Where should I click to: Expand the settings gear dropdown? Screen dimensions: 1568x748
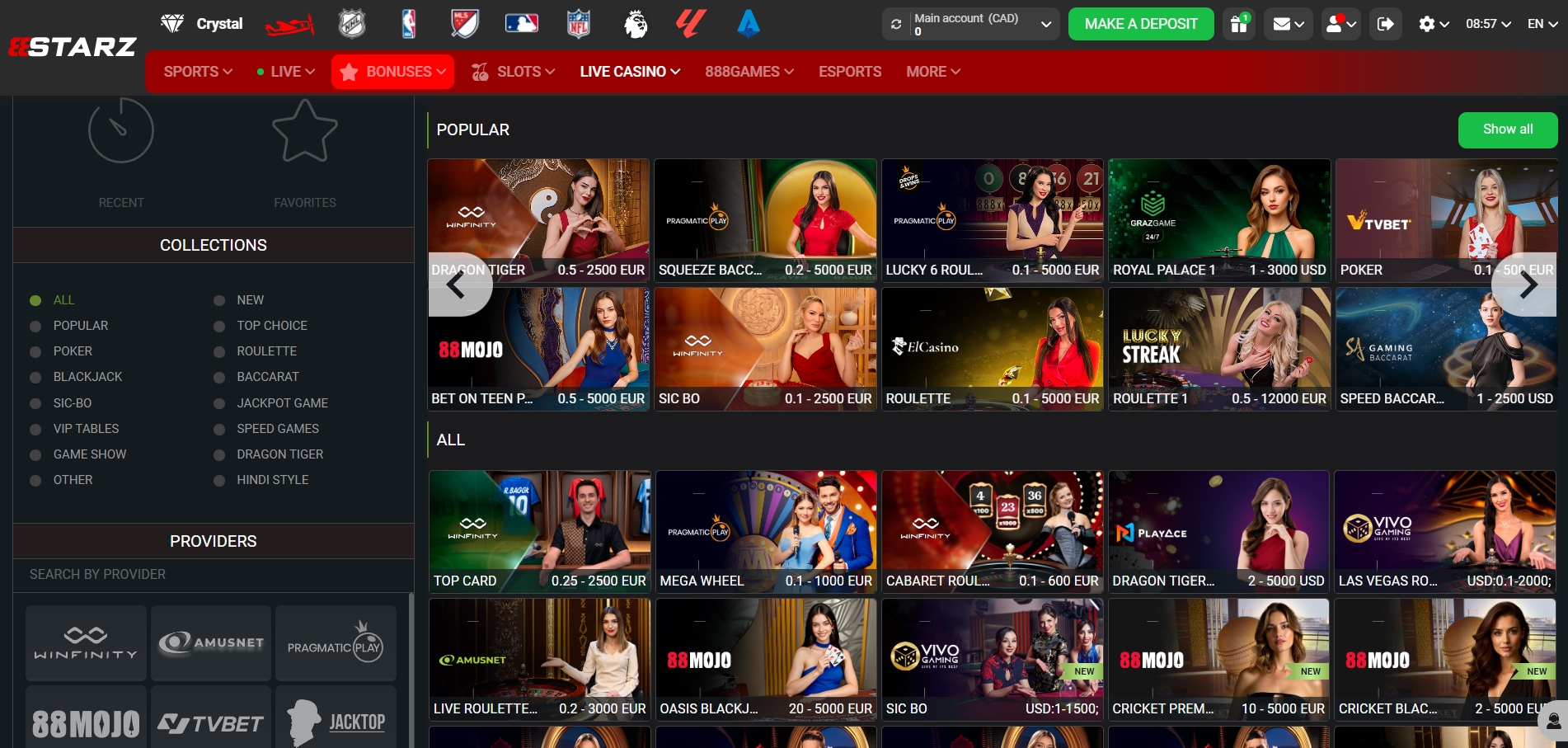pos(1433,24)
